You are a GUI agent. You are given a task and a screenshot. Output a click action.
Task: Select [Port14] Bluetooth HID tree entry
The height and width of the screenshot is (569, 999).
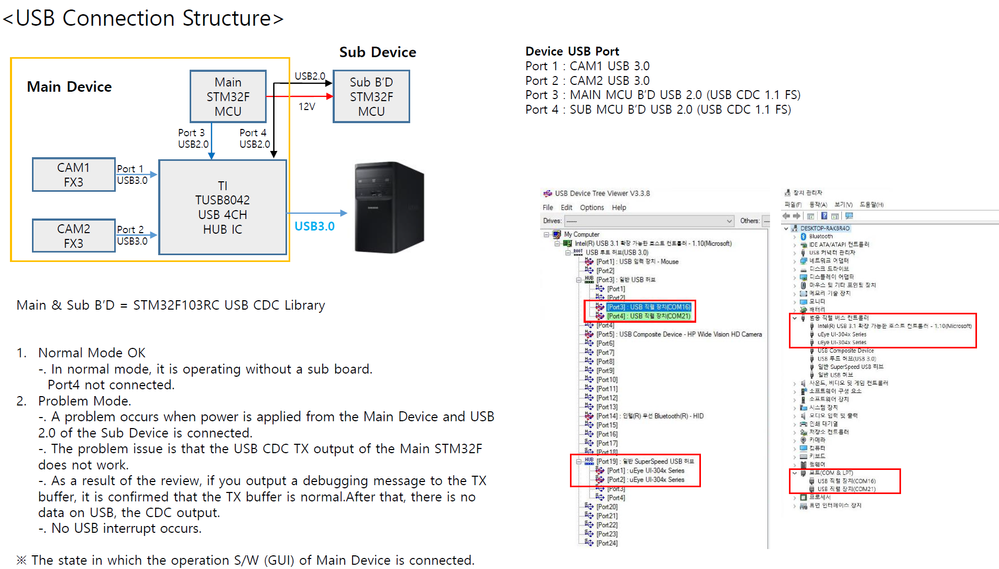click(650, 416)
